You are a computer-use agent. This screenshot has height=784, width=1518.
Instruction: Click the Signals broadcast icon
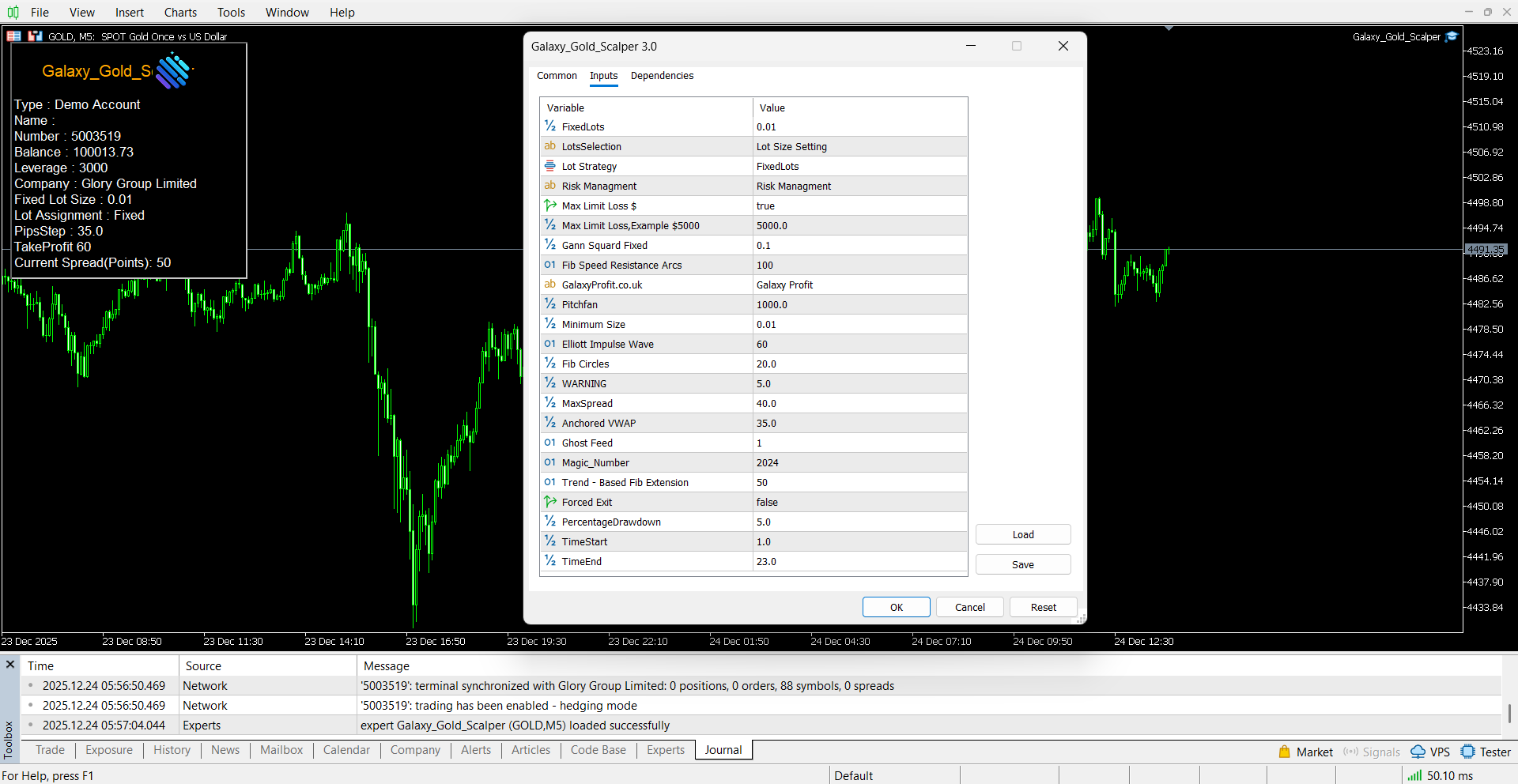point(1350,752)
